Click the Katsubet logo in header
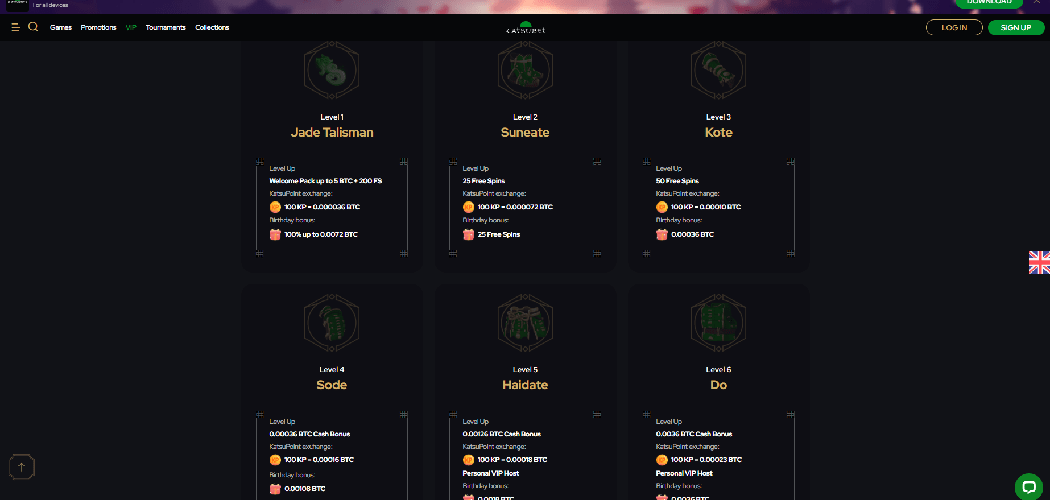This screenshot has height=500, width=1050. [x=525, y=28]
